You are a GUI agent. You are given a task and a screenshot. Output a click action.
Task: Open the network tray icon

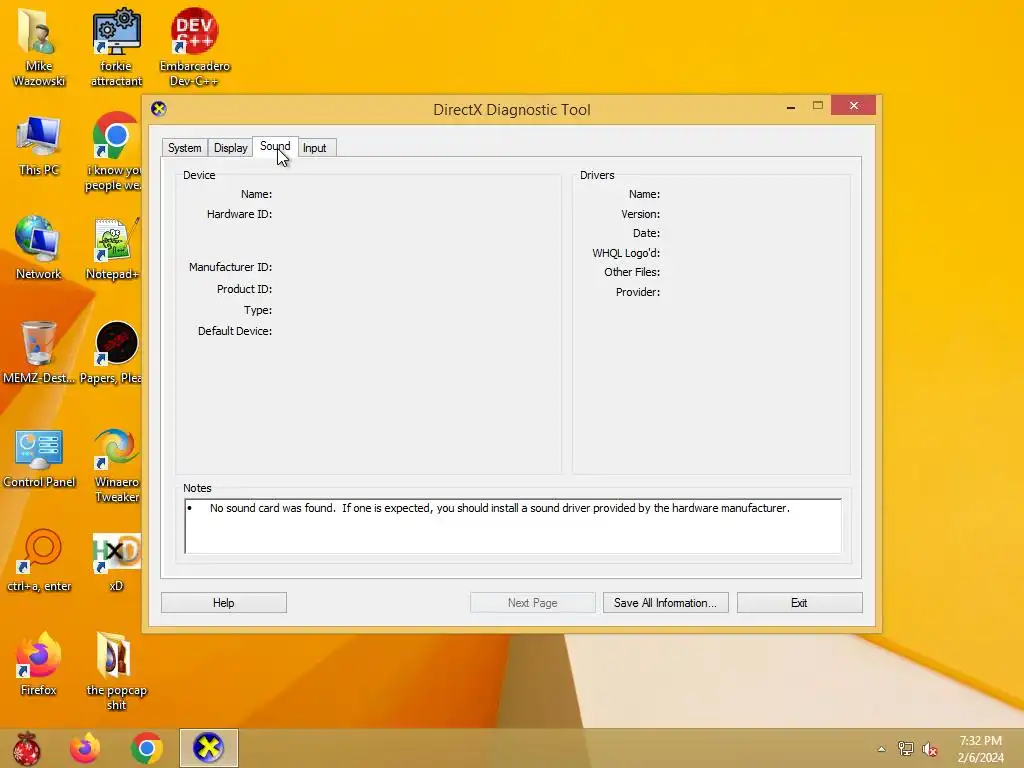click(x=906, y=749)
